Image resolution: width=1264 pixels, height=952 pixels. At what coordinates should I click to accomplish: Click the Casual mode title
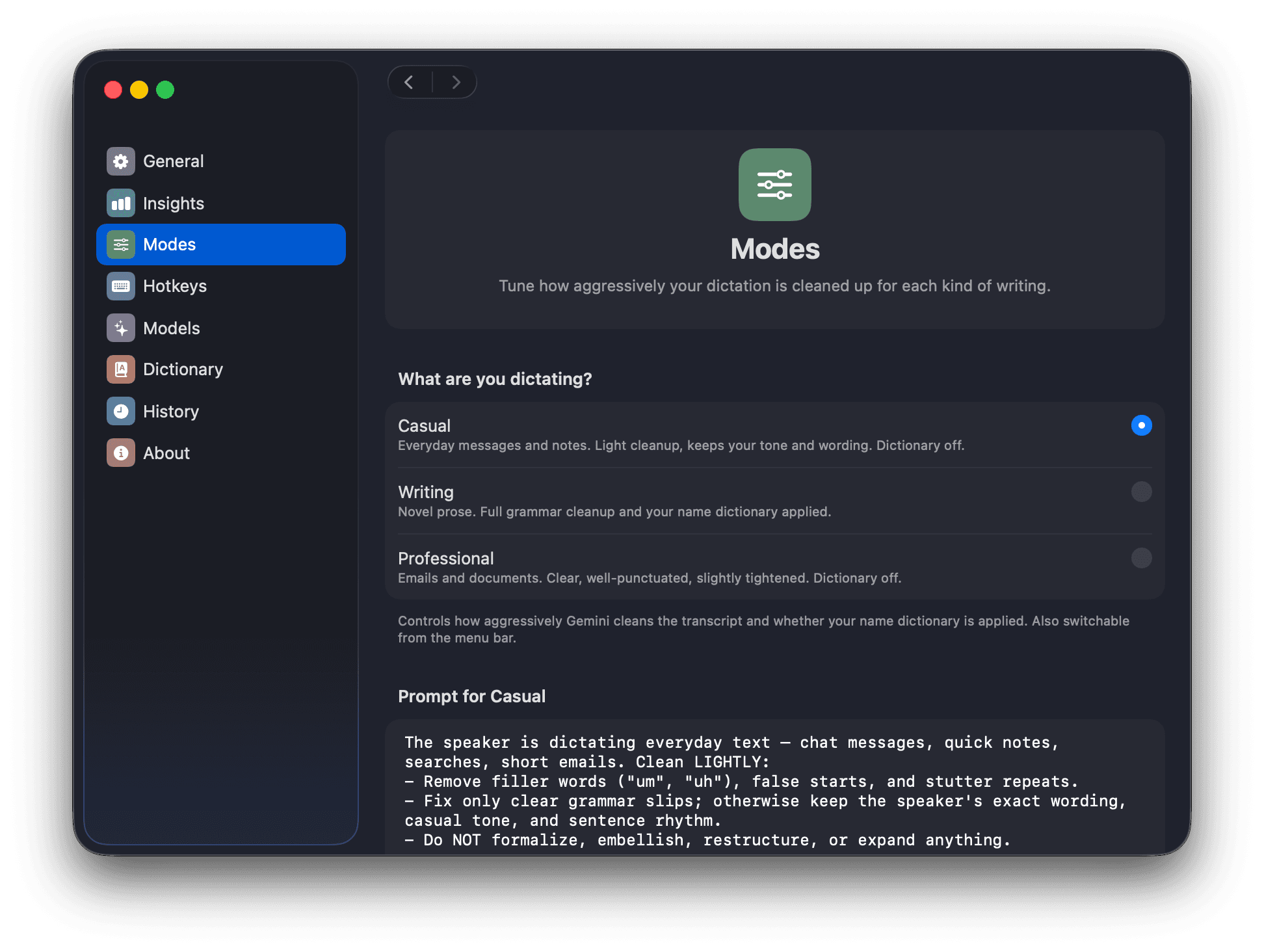point(424,426)
